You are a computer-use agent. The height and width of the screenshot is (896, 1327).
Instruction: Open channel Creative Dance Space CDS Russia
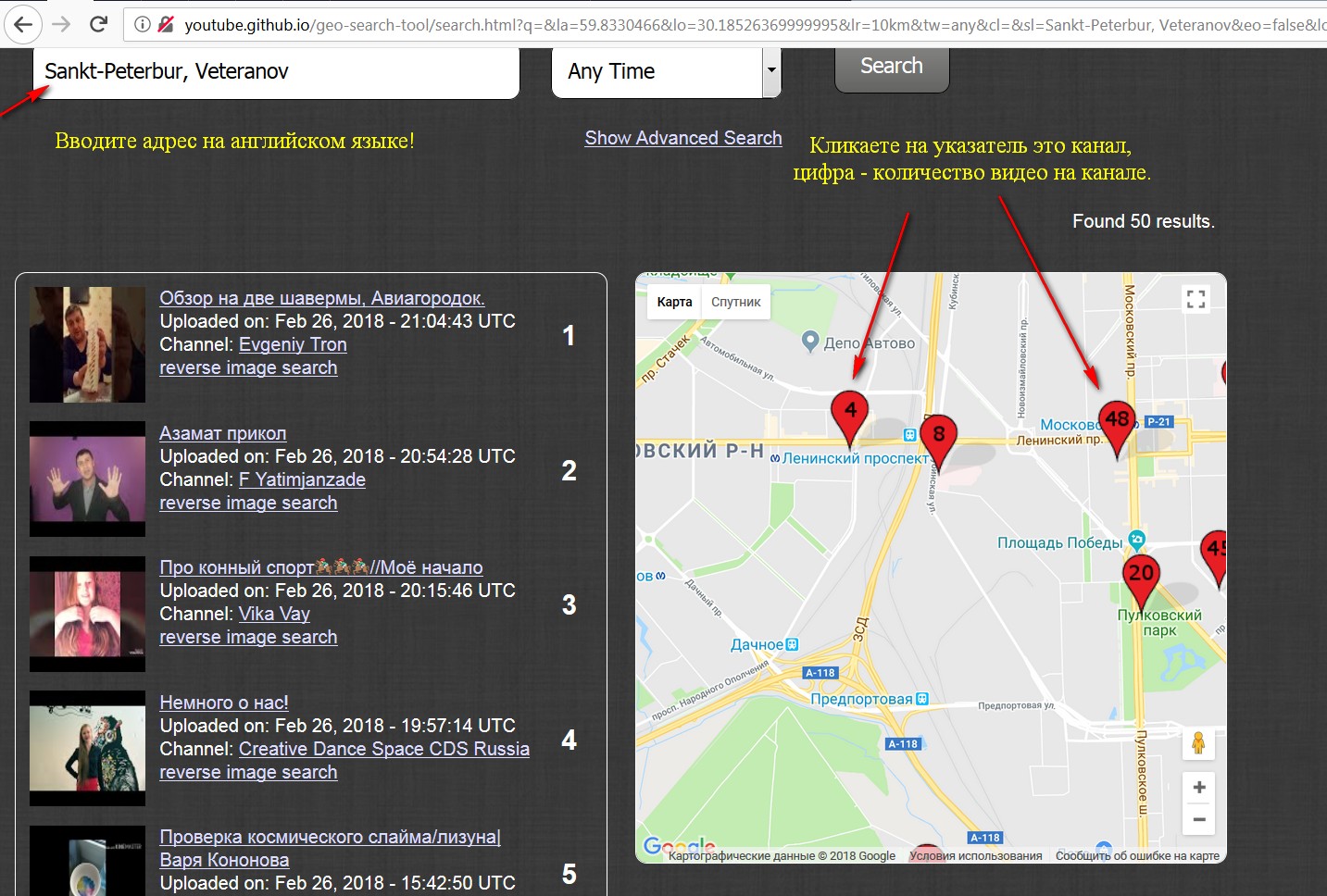(x=384, y=749)
